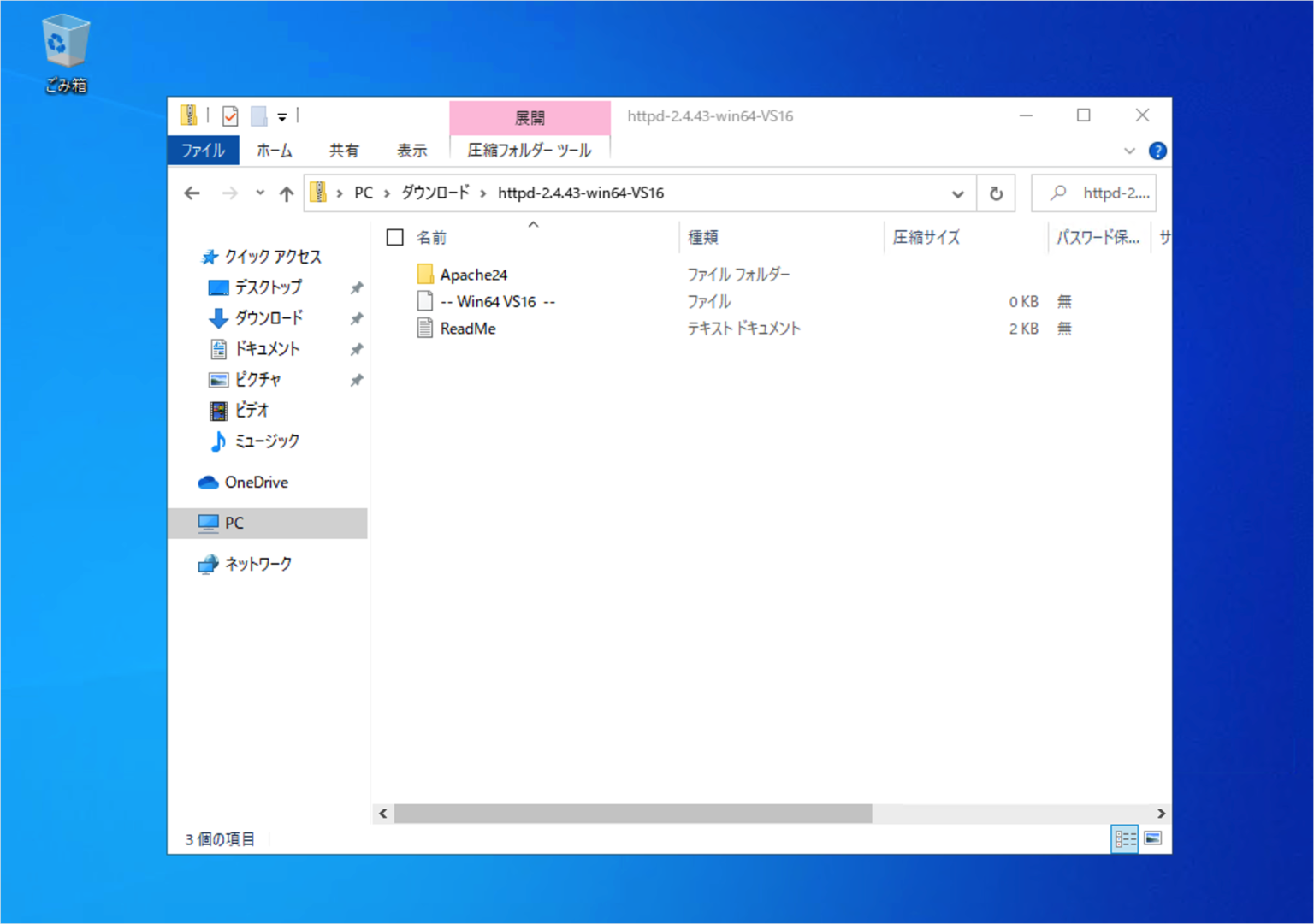Click the back navigation arrow
Image resolution: width=1314 pixels, height=924 pixels.
point(192,192)
